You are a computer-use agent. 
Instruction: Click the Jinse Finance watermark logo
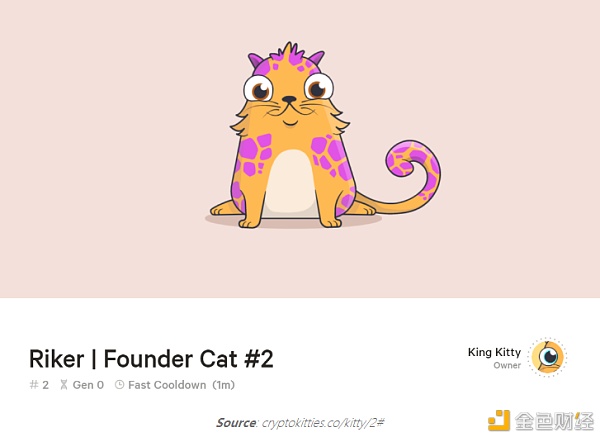point(499,420)
